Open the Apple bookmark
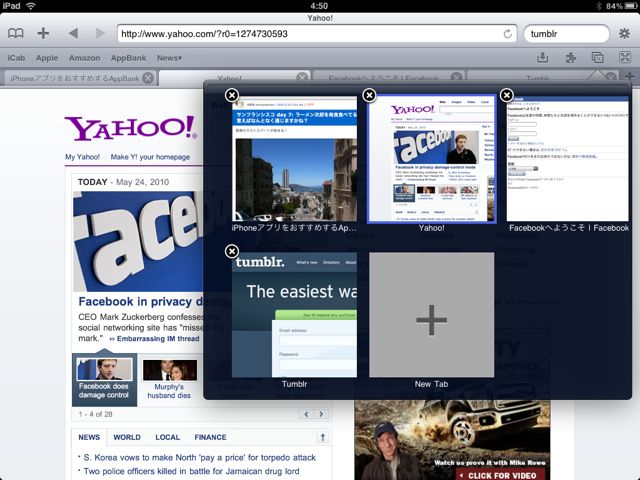640x480 pixels. tap(47, 58)
